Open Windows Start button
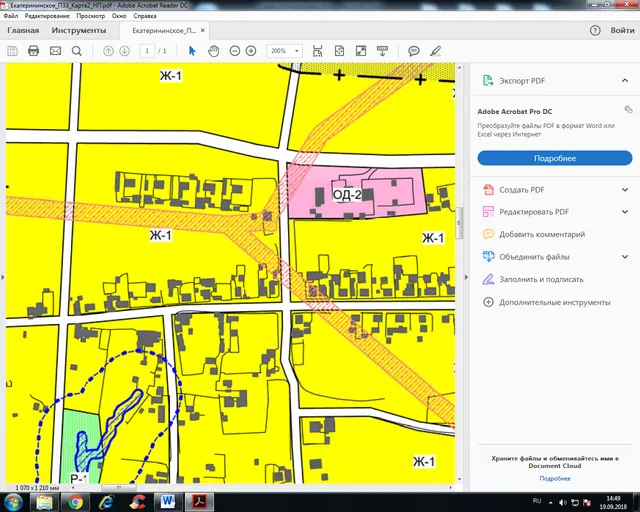The width and height of the screenshot is (640, 512). pos(13,502)
